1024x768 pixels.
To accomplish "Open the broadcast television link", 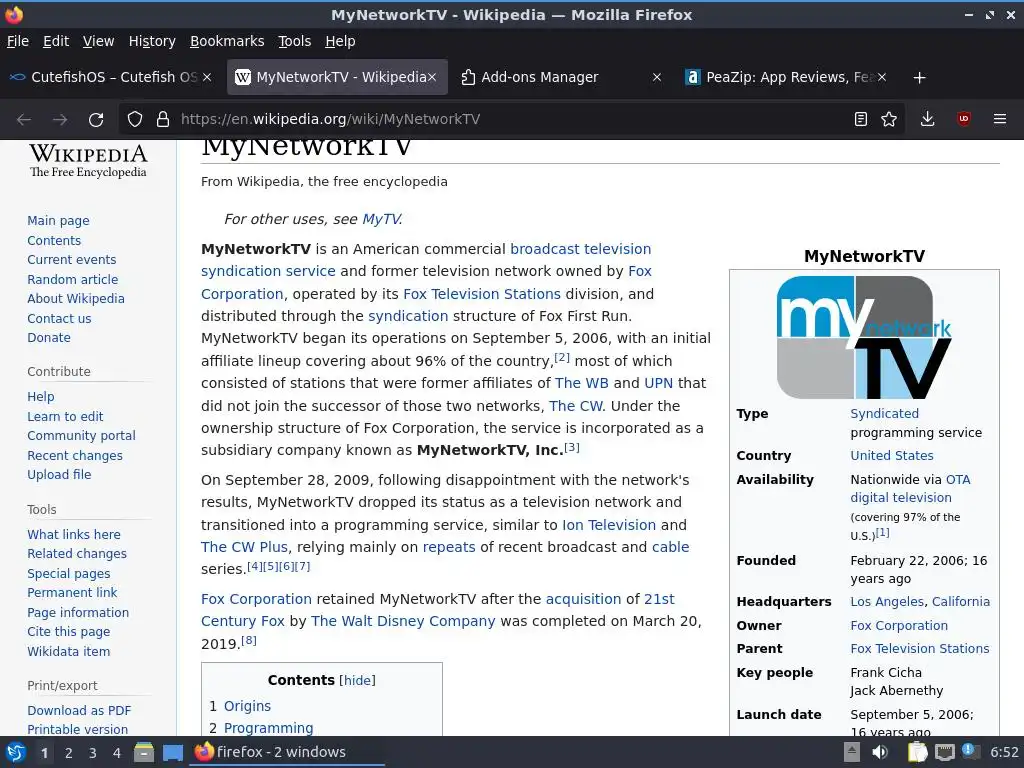I will click(x=581, y=249).
